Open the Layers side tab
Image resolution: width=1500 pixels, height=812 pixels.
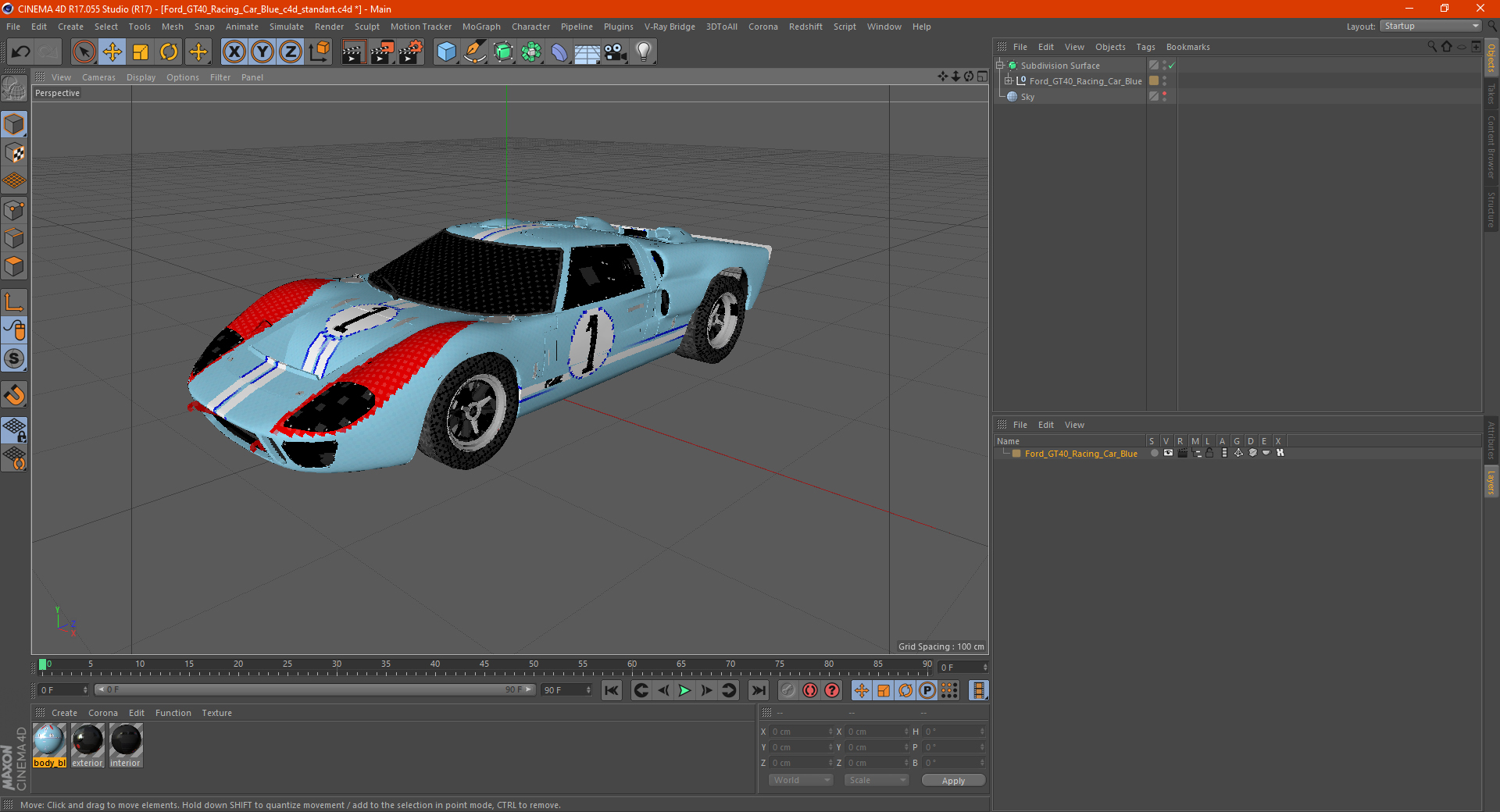(x=1491, y=482)
